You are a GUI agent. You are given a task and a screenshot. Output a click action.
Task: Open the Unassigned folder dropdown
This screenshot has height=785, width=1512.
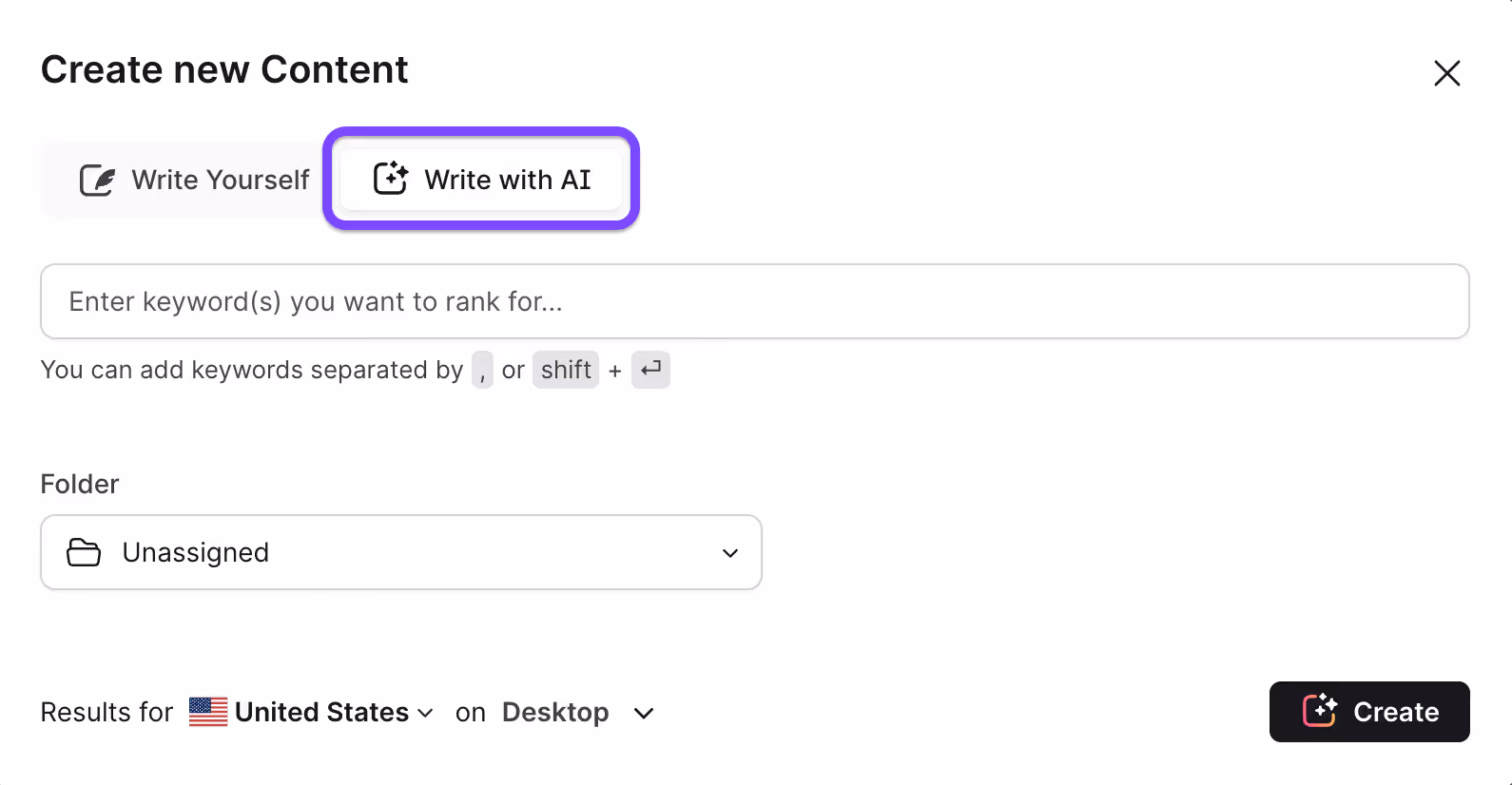pyautogui.click(x=401, y=552)
